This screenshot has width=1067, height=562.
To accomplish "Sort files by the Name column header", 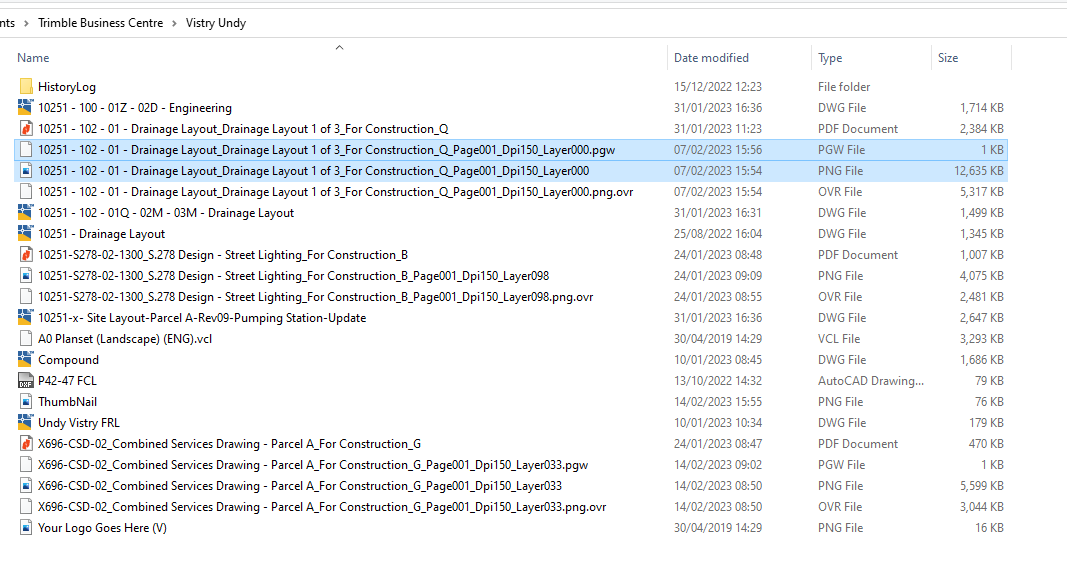I will coord(33,58).
